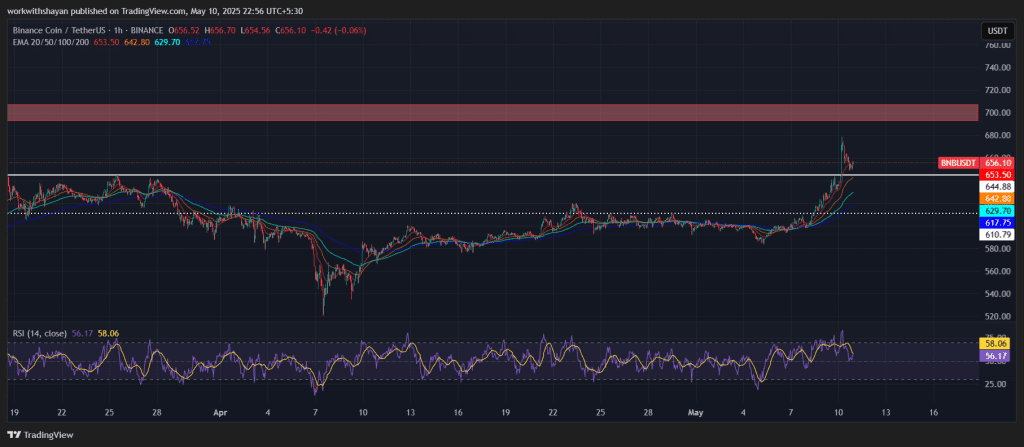The height and width of the screenshot is (447, 1024).
Task: Click the EMA 20/50/100/200 indicator legend
Action: coord(49,43)
